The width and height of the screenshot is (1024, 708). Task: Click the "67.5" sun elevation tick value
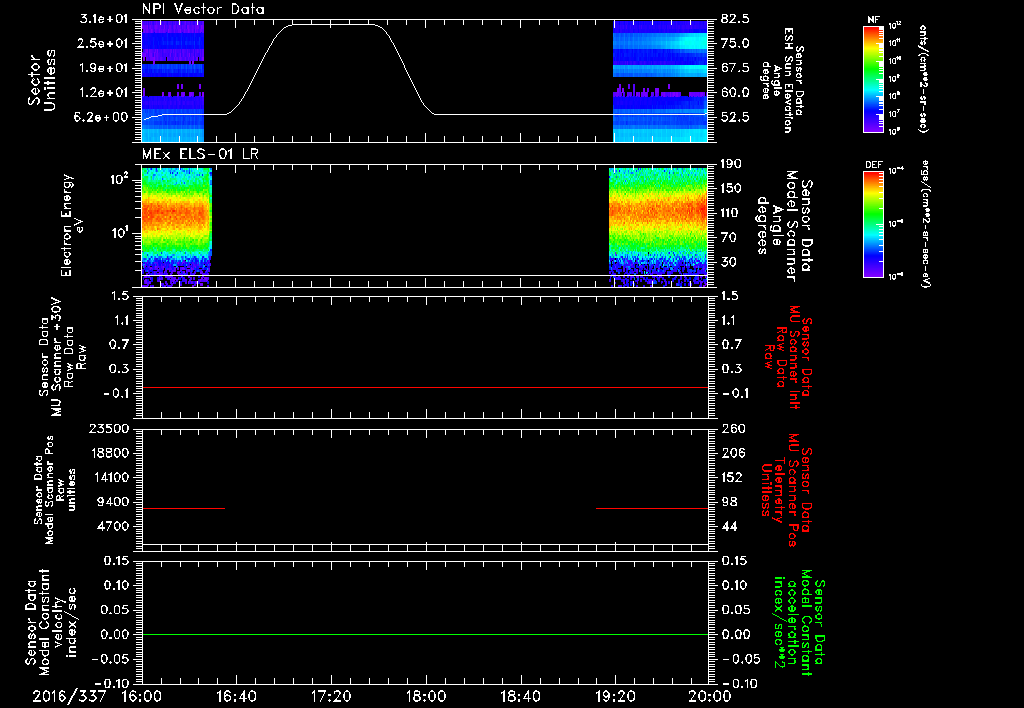pyautogui.click(x=735, y=68)
